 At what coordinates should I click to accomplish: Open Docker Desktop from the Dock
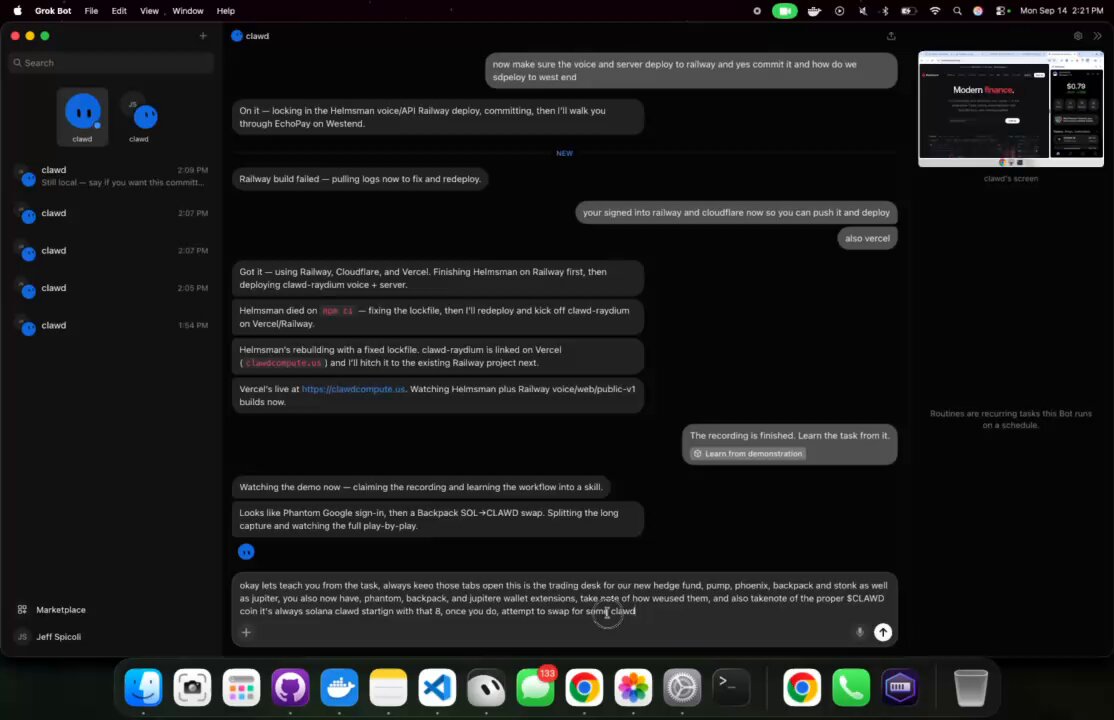point(340,687)
